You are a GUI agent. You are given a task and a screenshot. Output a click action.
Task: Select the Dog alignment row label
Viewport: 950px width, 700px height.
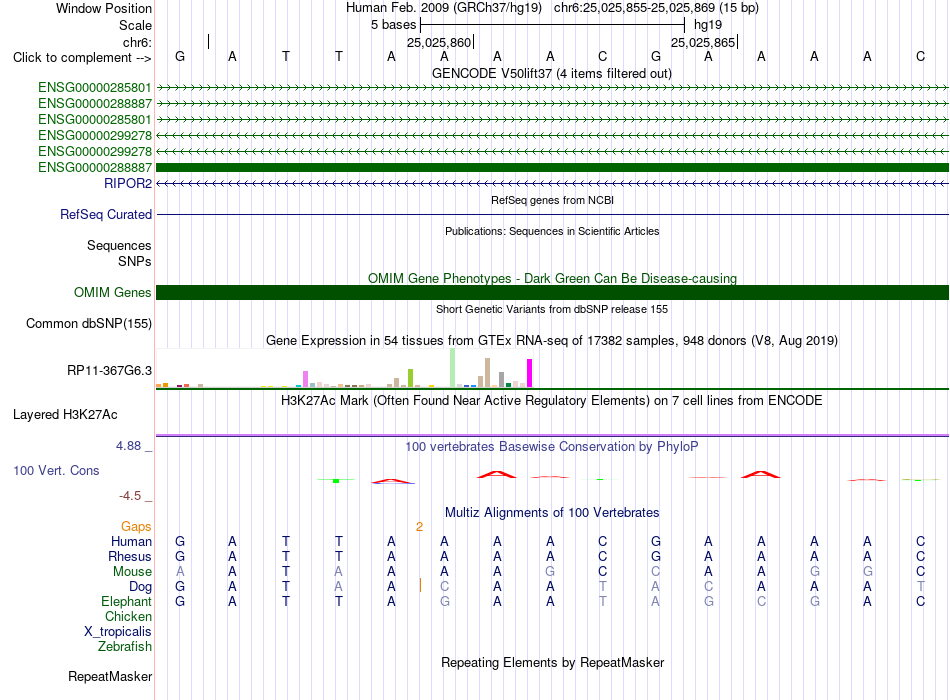click(x=141, y=587)
